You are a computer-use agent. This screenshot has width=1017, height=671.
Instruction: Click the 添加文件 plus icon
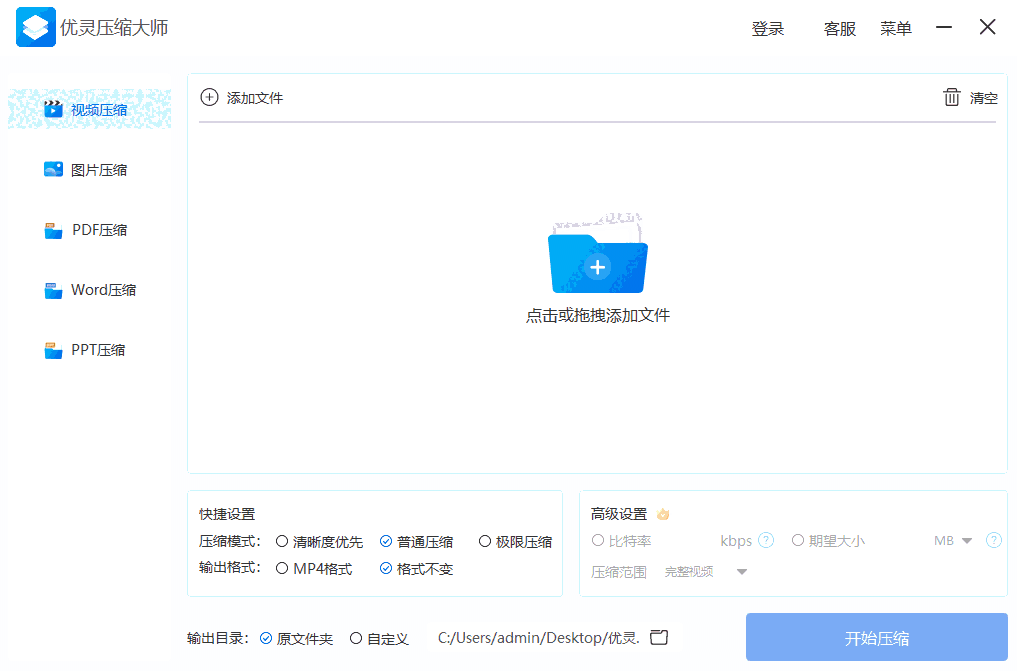(209, 97)
